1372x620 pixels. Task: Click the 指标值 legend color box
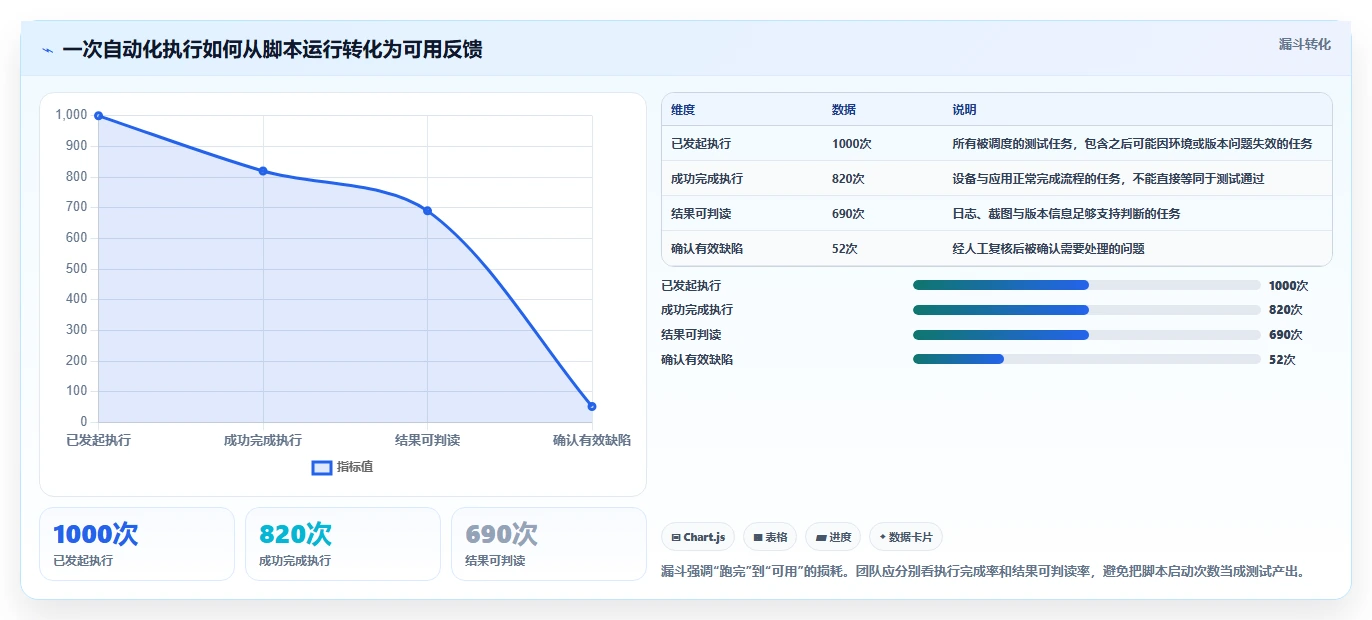(322, 467)
